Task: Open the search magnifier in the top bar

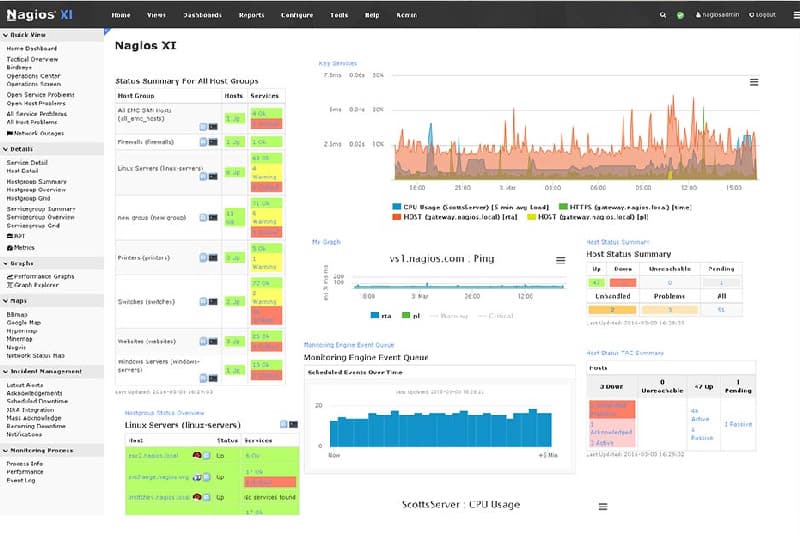Action: 662,15
